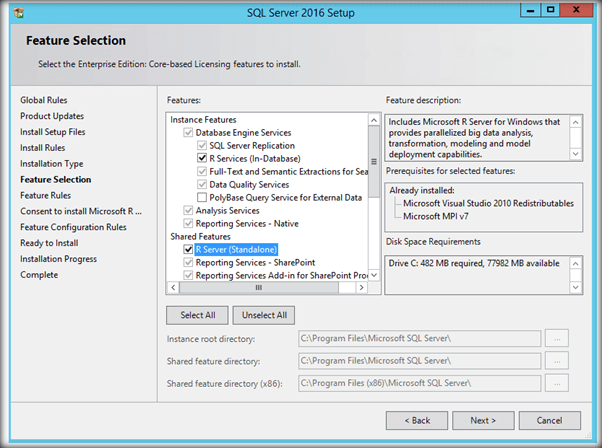Image resolution: width=602 pixels, height=448 pixels.
Task: Select Install Setup Files step
Action: pyautogui.click(x=53, y=132)
